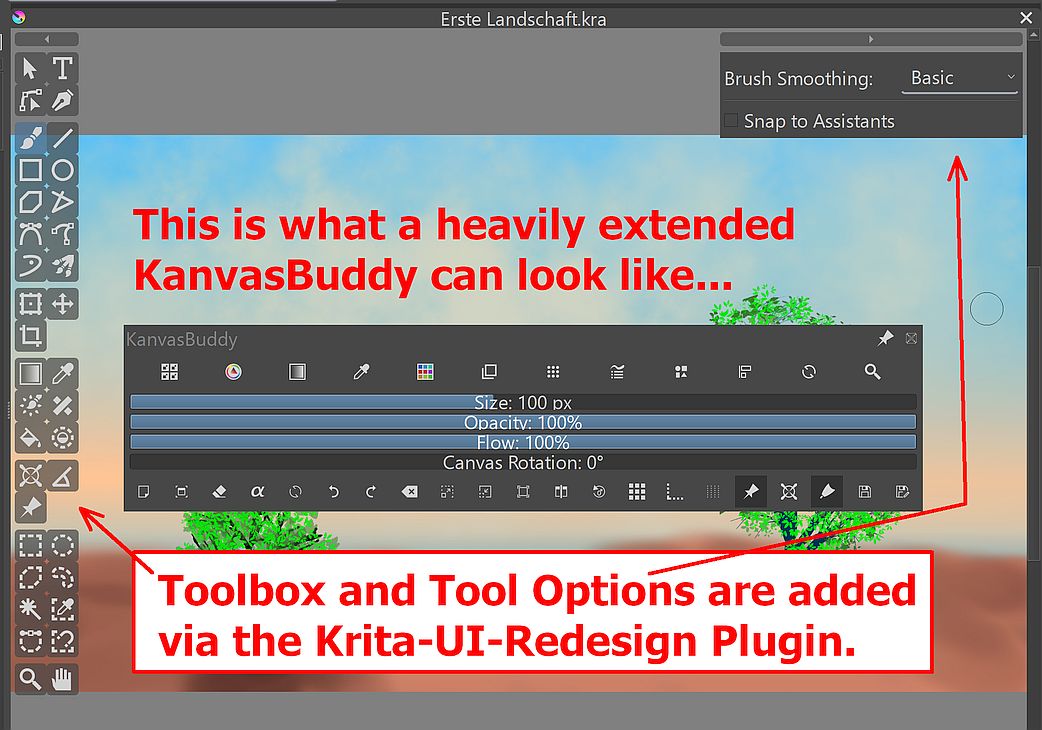Select the Rectangular Selection tool

click(31, 545)
